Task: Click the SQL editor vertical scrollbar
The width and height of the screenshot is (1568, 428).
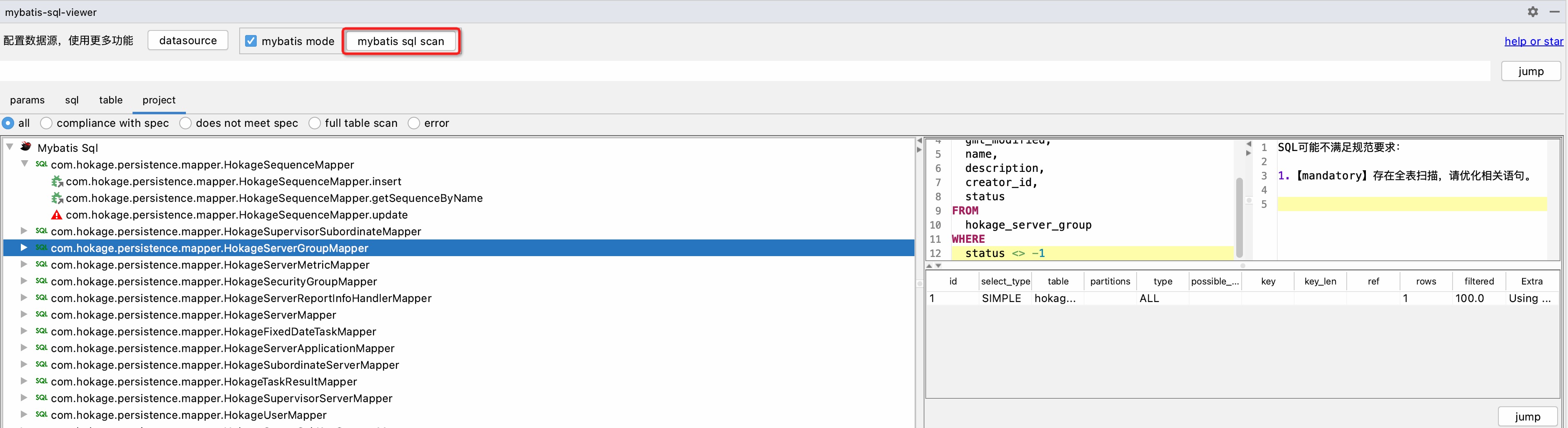Action: click(1239, 217)
